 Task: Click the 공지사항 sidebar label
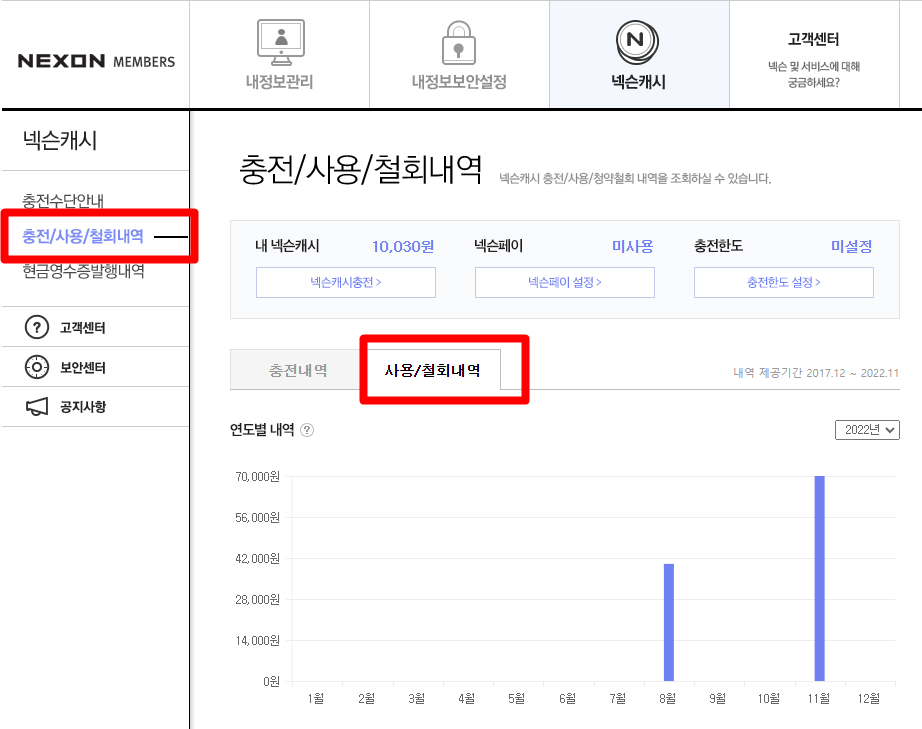click(82, 407)
